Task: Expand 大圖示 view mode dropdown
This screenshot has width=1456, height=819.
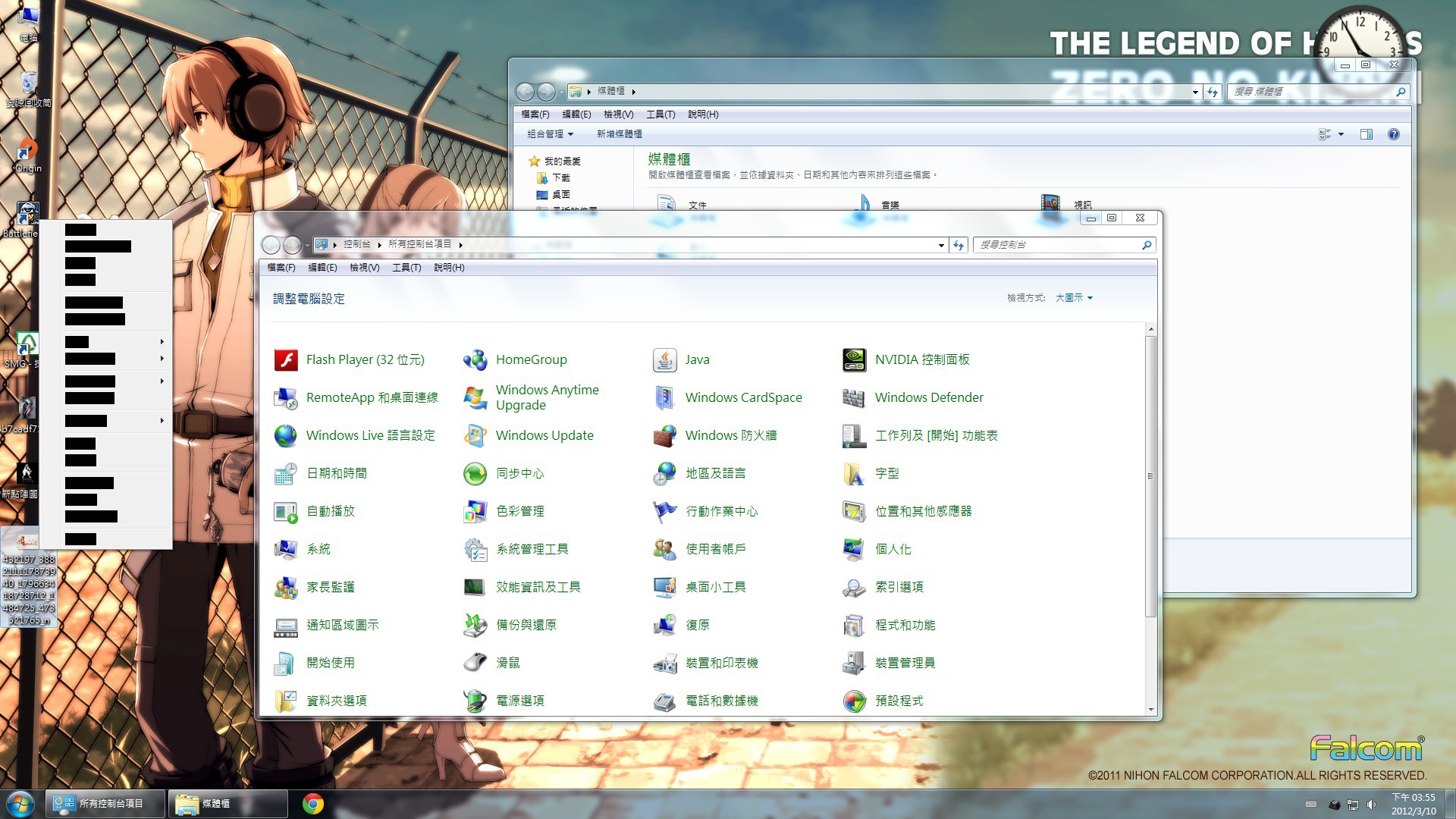Action: point(1075,298)
